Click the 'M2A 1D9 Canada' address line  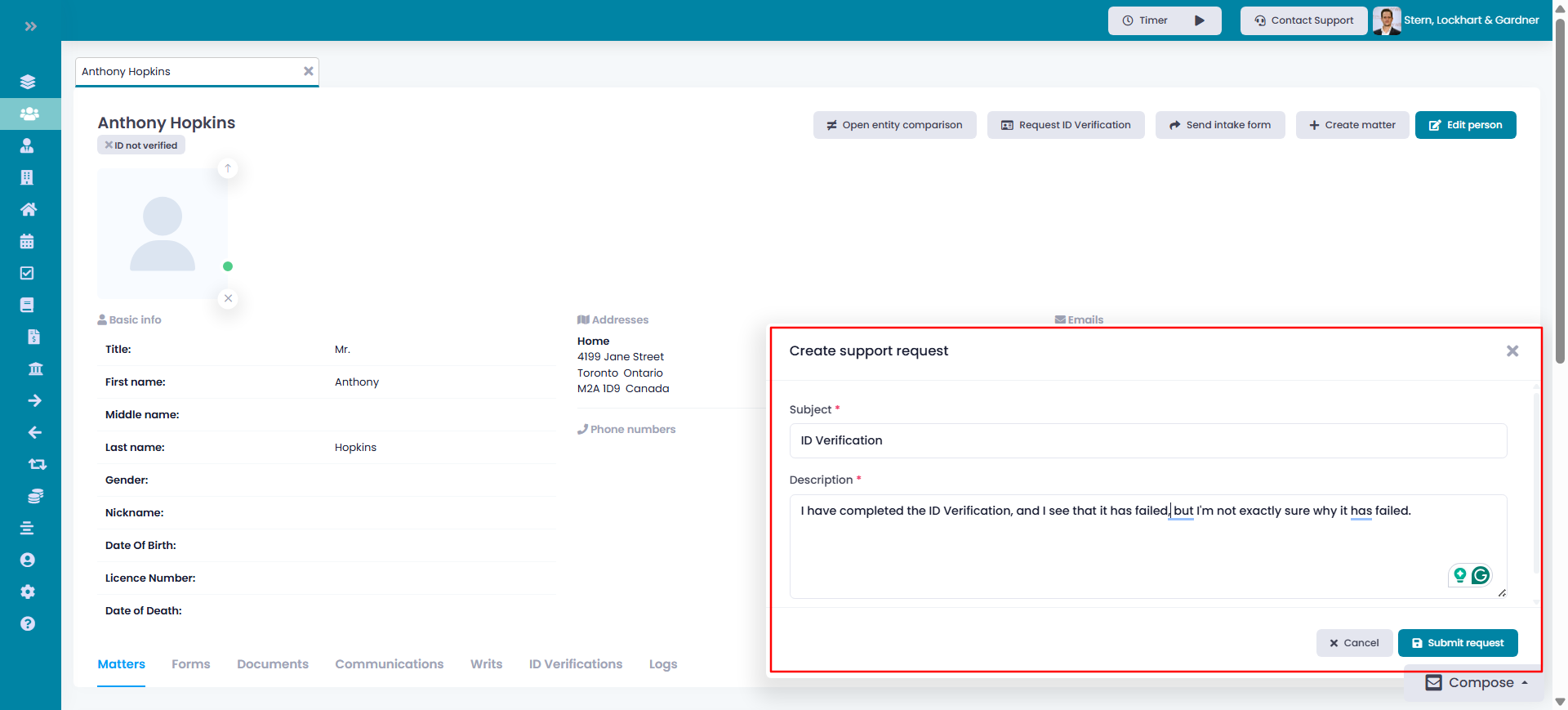point(623,389)
